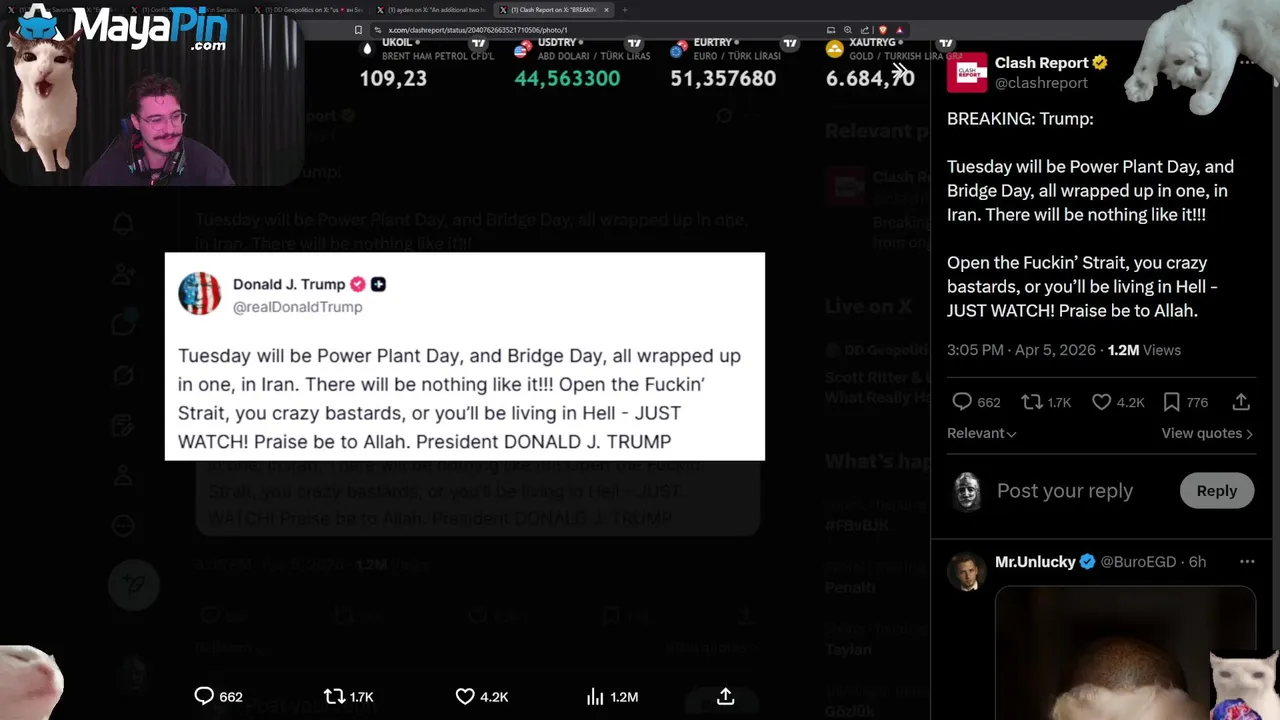The image size is (1280, 720).
Task: Repost the Clash Report tweet from side panel
Action: pos(1032,402)
